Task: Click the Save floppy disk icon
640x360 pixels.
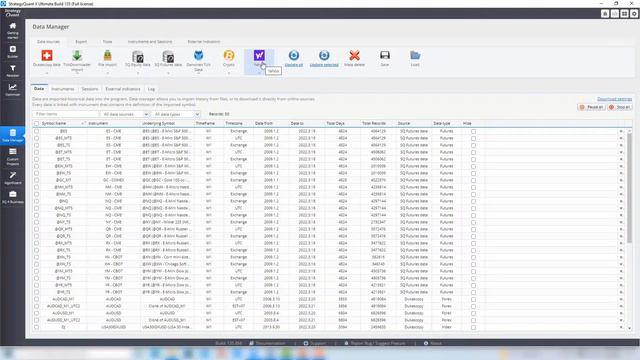Action: pos(384,55)
